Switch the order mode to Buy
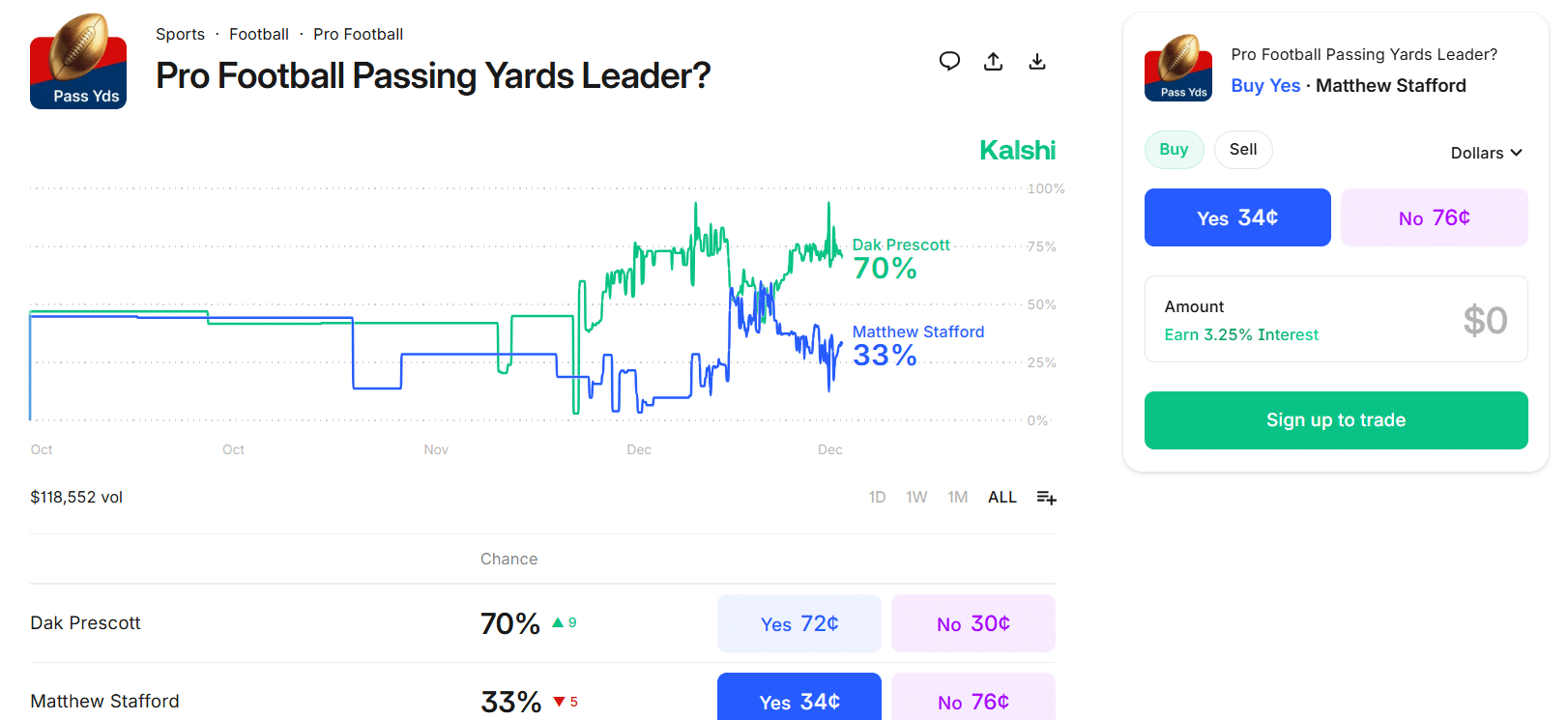Viewport: 1568px width, 720px height. [1174, 150]
